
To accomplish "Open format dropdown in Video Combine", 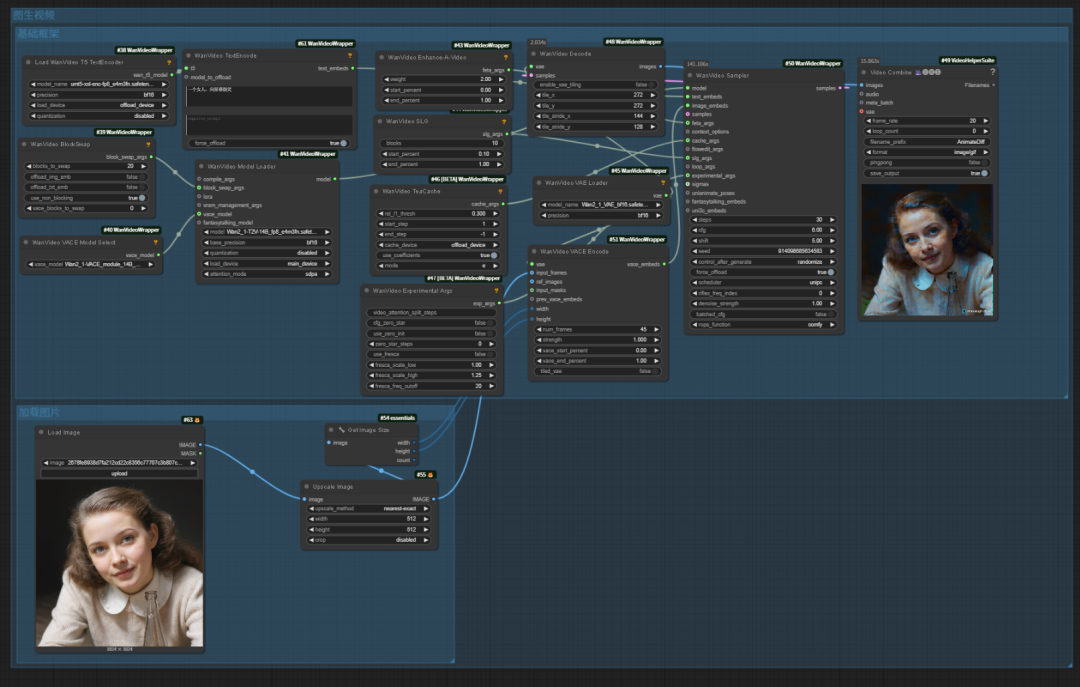I will pos(926,152).
